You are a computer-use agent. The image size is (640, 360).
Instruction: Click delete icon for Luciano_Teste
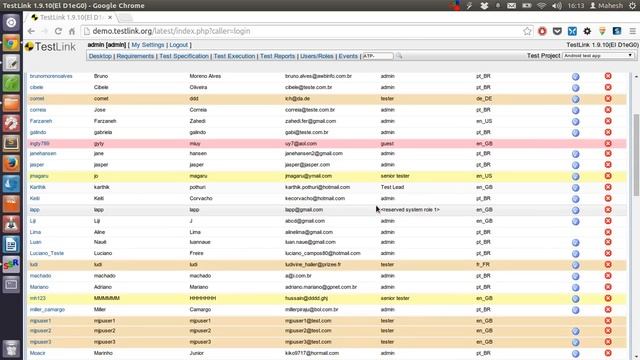[608, 253]
